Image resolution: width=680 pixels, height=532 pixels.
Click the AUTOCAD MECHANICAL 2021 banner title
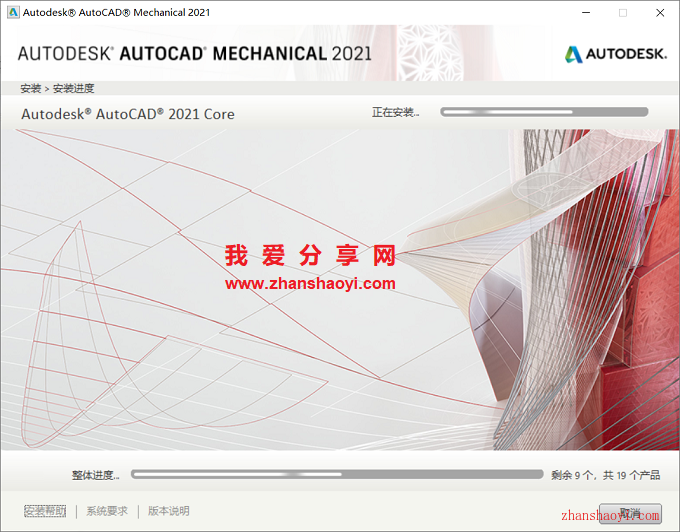point(195,54)
